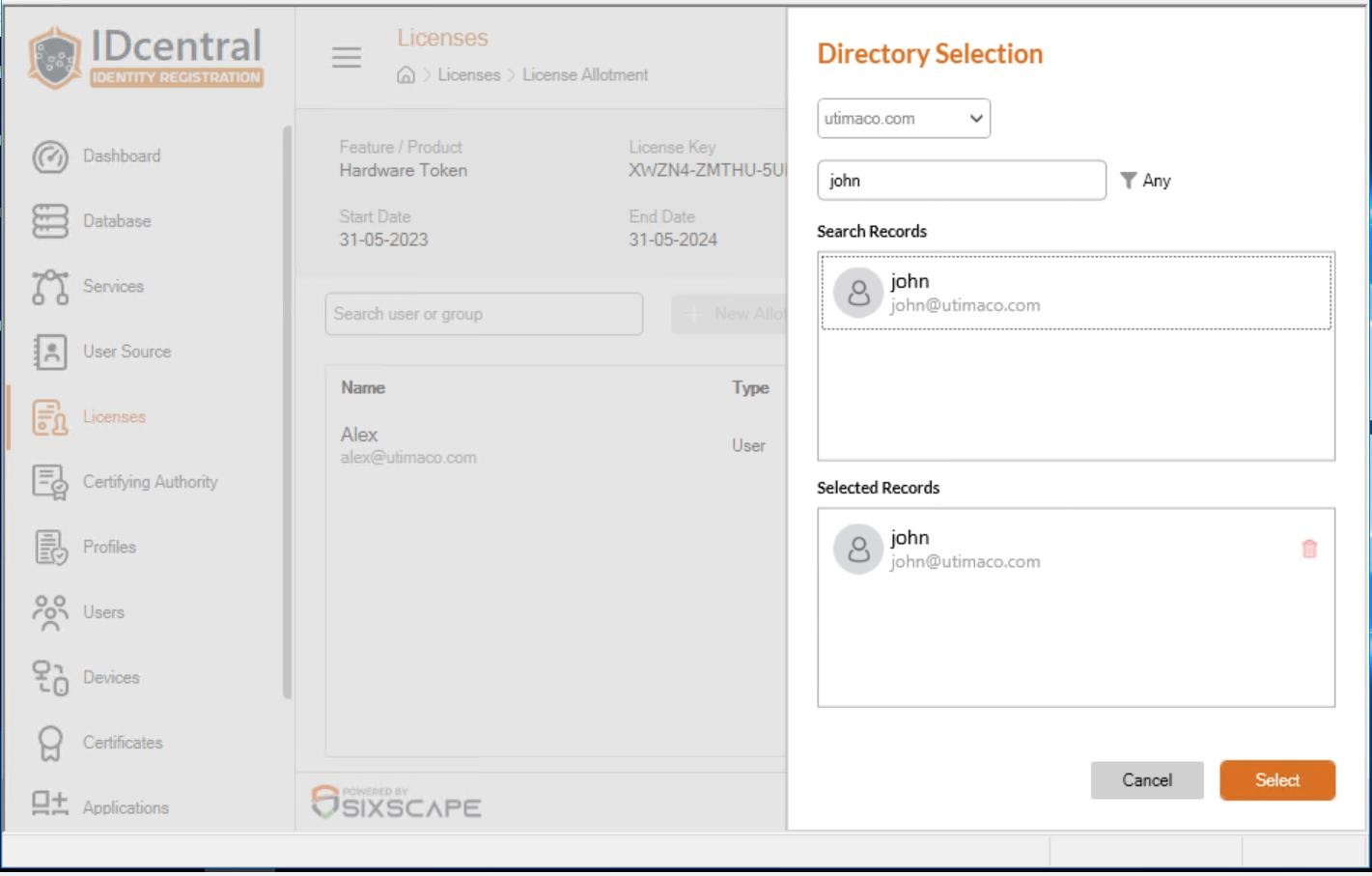Click the Search user or group field
The height and width of the screenshot is (876, 1372).
(484, 315)
